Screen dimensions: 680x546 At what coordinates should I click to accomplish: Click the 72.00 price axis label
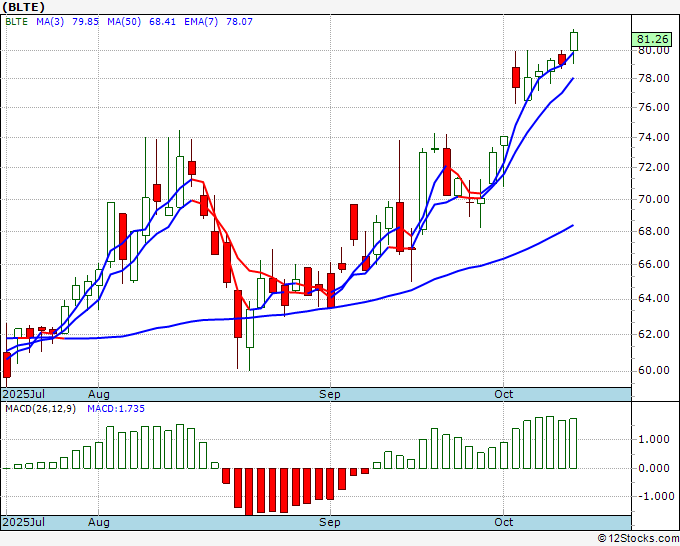[x=654, y=167]
